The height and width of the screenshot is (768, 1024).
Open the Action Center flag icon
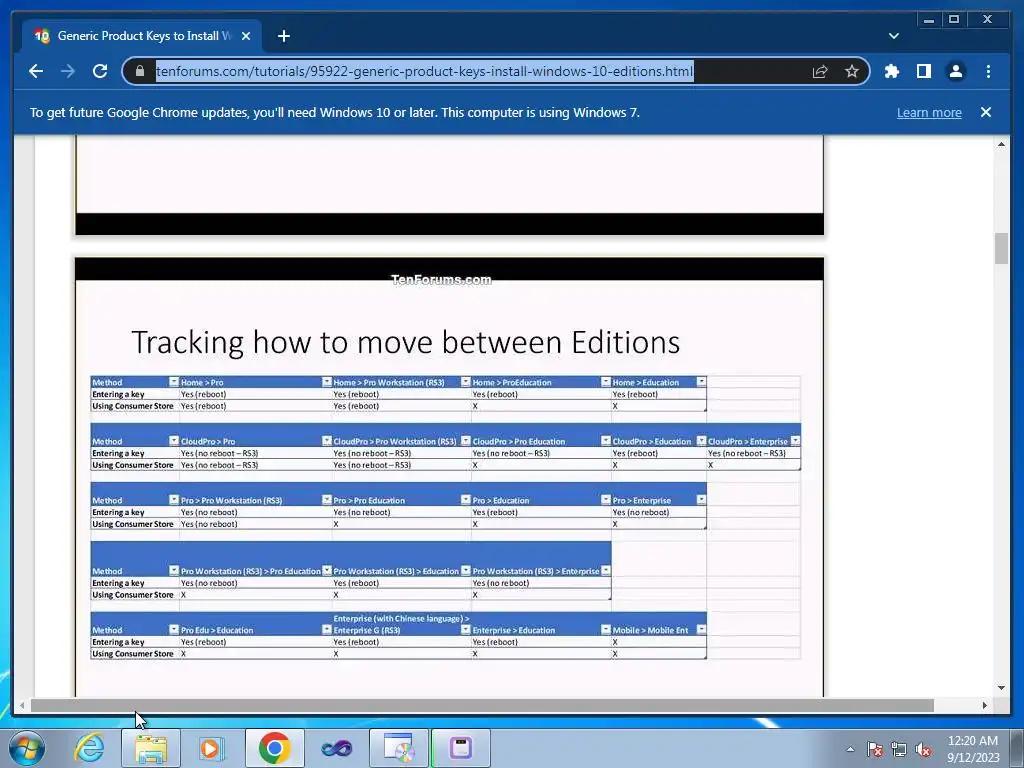coord(875,749)
